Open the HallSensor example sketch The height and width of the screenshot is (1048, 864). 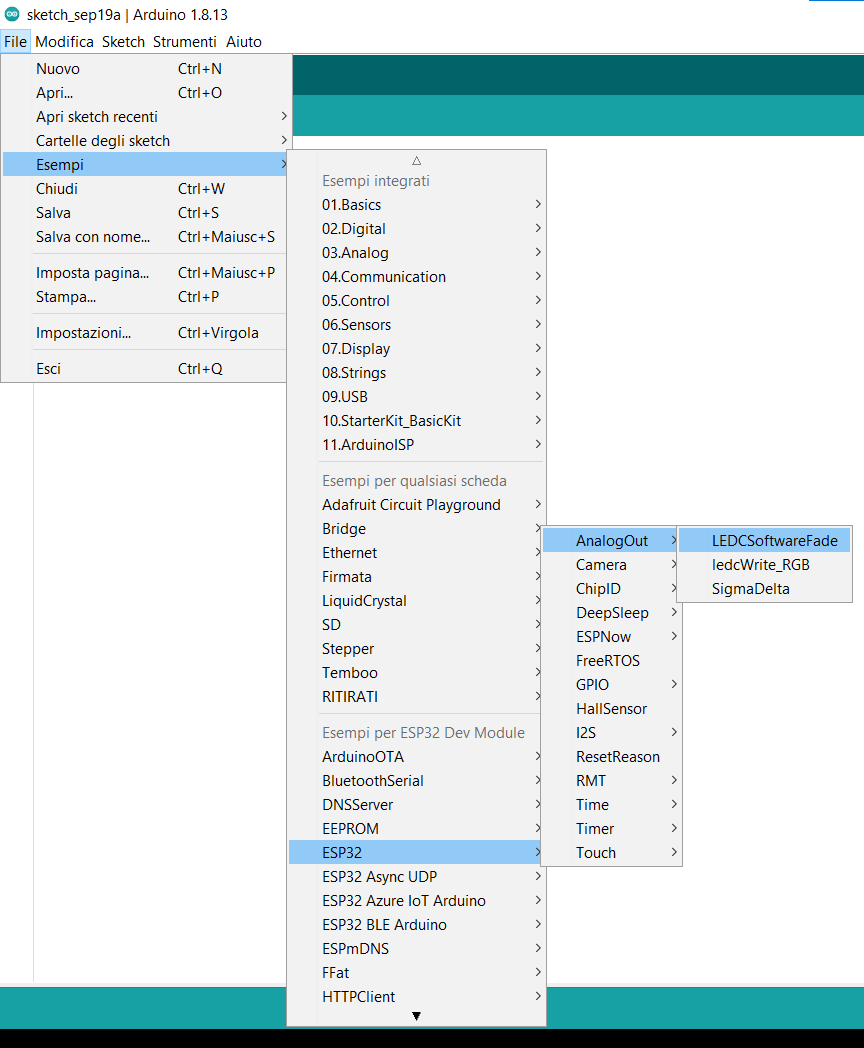611,709
